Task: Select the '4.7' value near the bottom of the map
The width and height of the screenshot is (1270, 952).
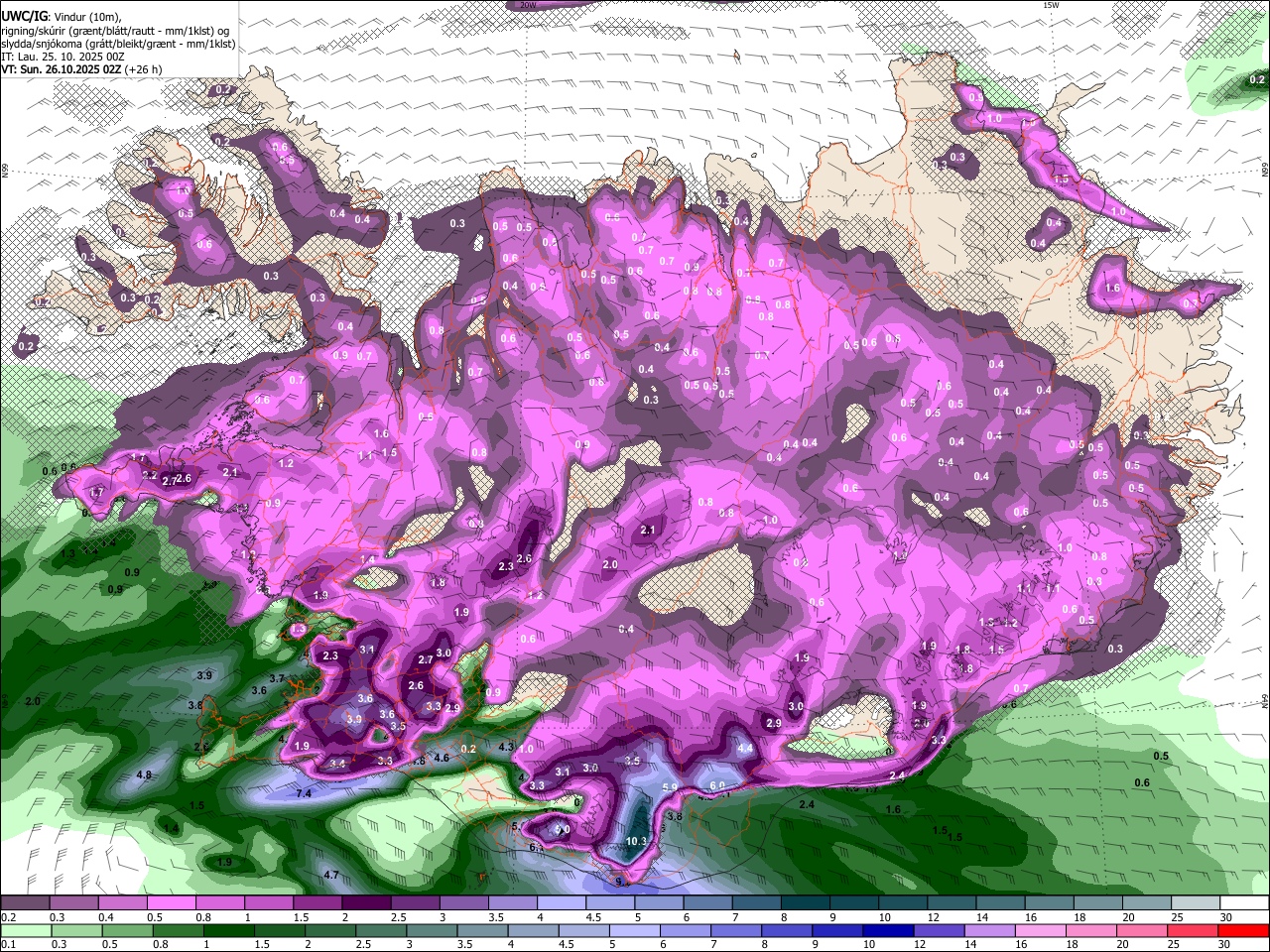Action: tap(331, 875)
